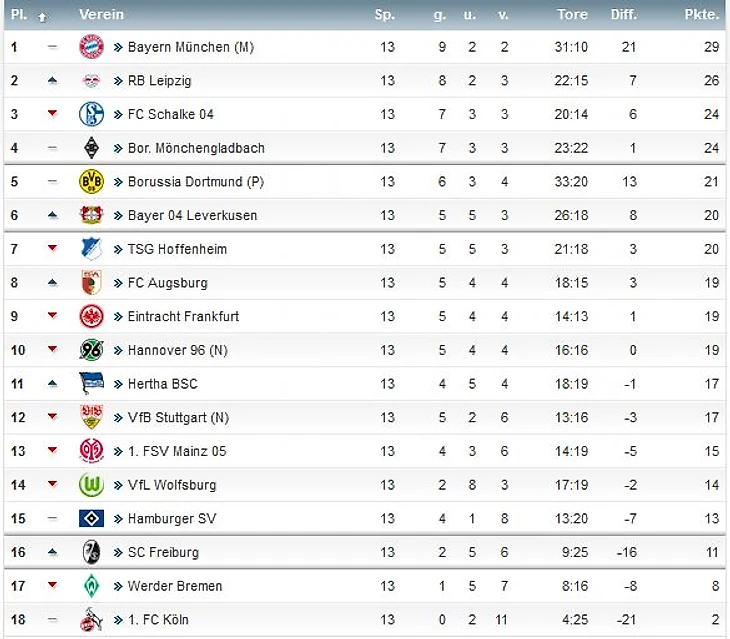Open the TSG Hoffenheim team link
This screenshot has height=639, width=730.
177,249
